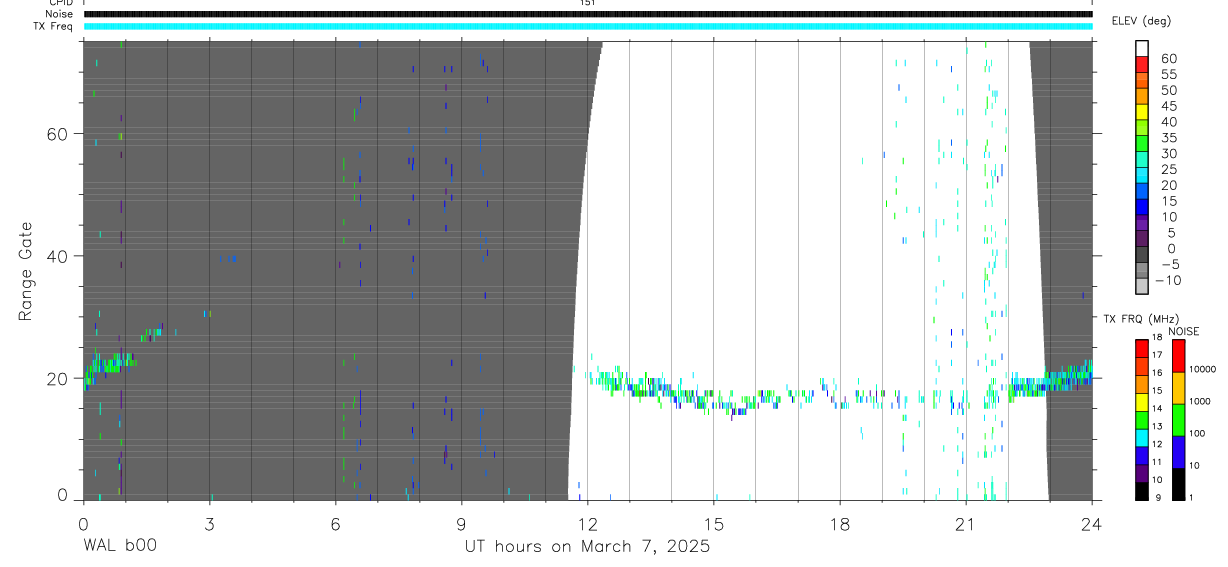Click the black bottom segment of the TX FRQ bar

(1142, 491)
